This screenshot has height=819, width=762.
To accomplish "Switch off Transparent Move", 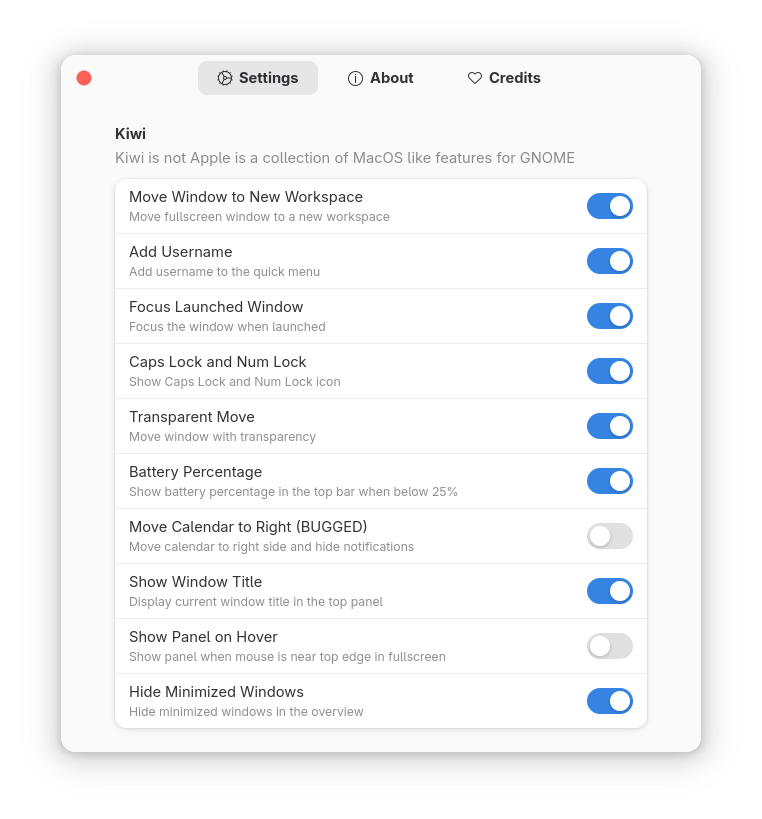I will tap(609, 426).
